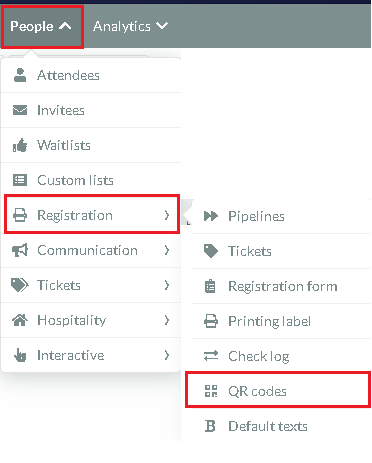The width and height of the screenshot is (372, 463).
Task: Click the Custom lists table icon
Action: pos(20,180)
